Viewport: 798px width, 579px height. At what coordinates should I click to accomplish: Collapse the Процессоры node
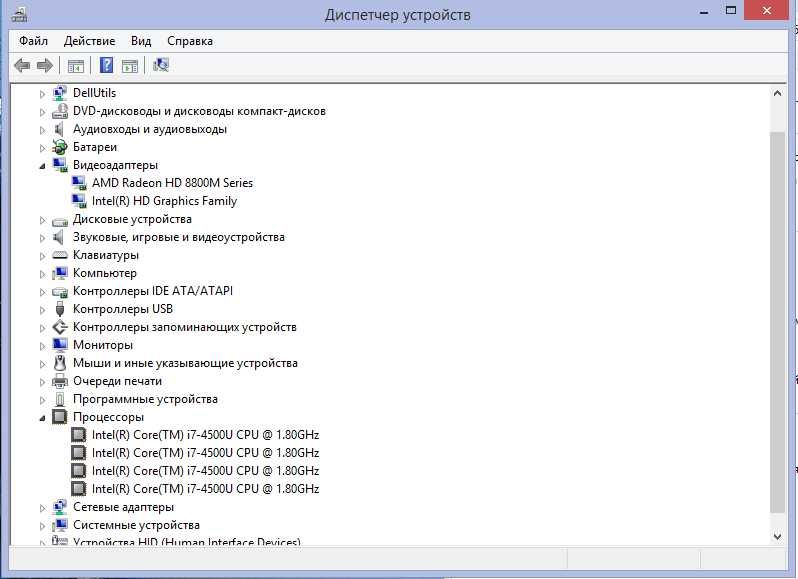click(42, 418)
